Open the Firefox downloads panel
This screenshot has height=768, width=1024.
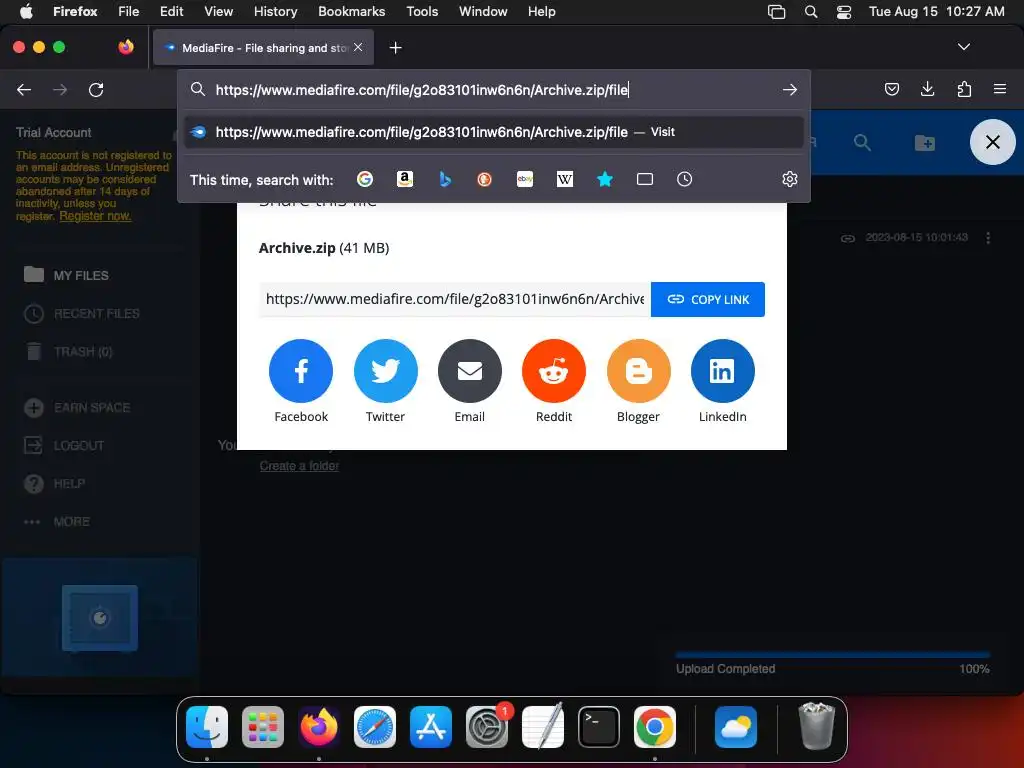coord(927,89)
